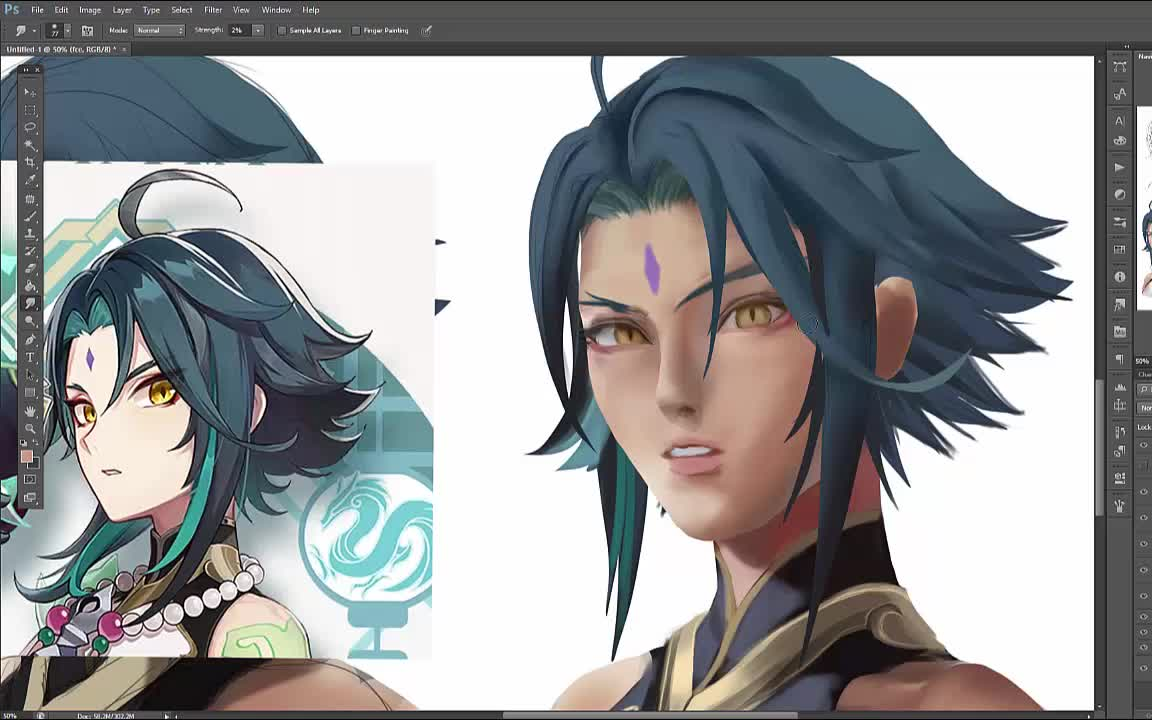The width and height of the screenshot is (1152, 720).
Task: Toggle tablet pressure for strength
Action: pos(427,31)
